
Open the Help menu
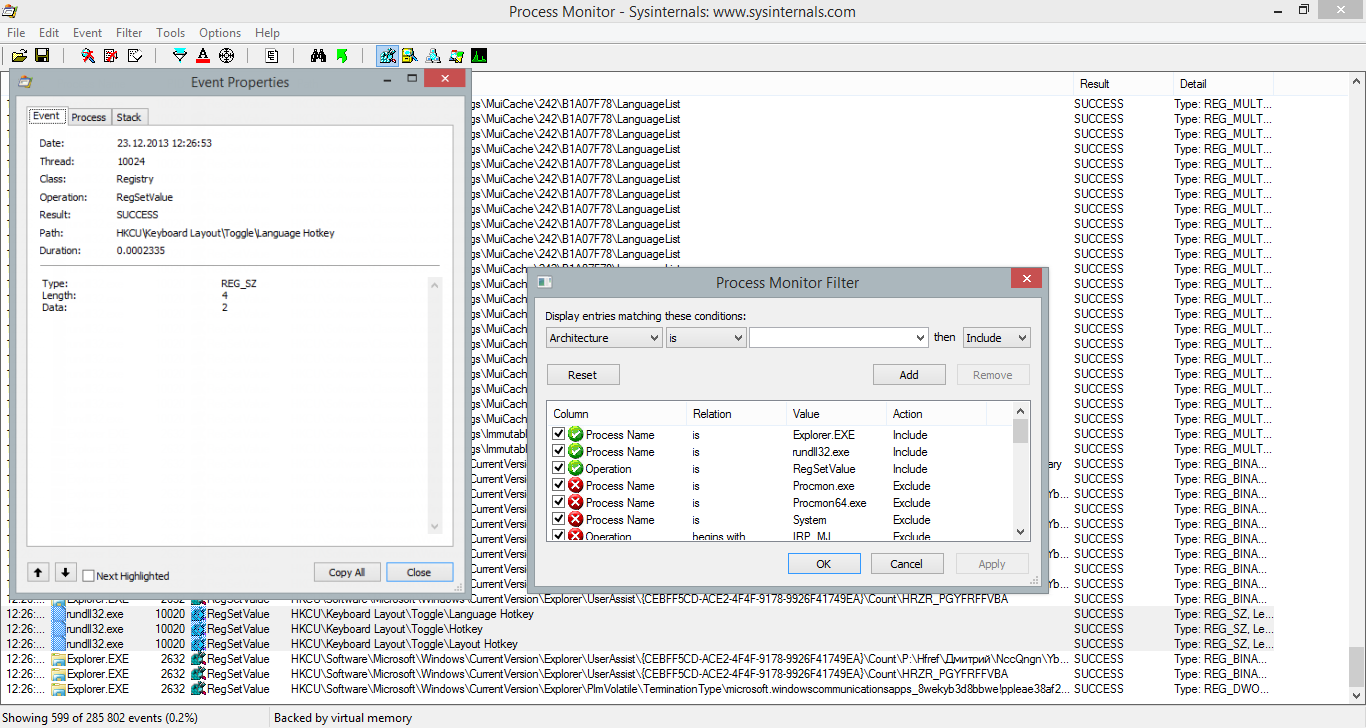click(x=267, y=33)
